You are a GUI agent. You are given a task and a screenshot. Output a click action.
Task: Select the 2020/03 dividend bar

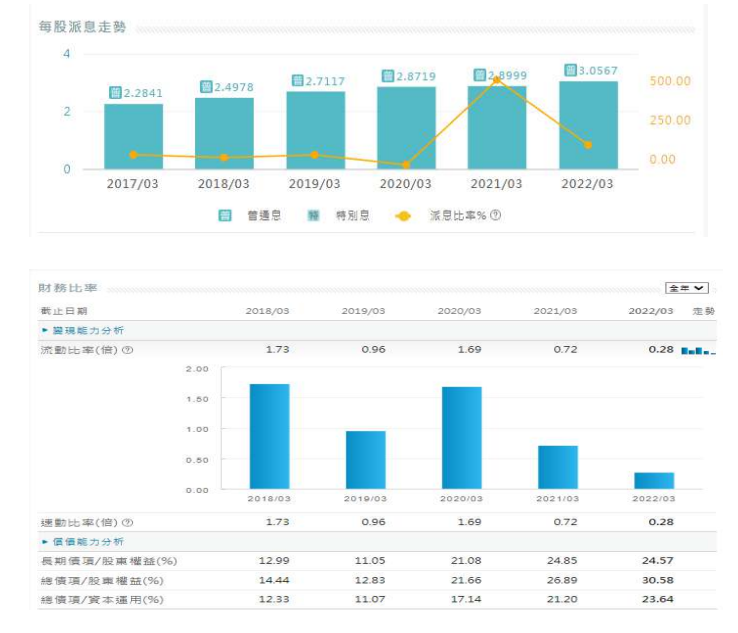click(x=406, y=128)
